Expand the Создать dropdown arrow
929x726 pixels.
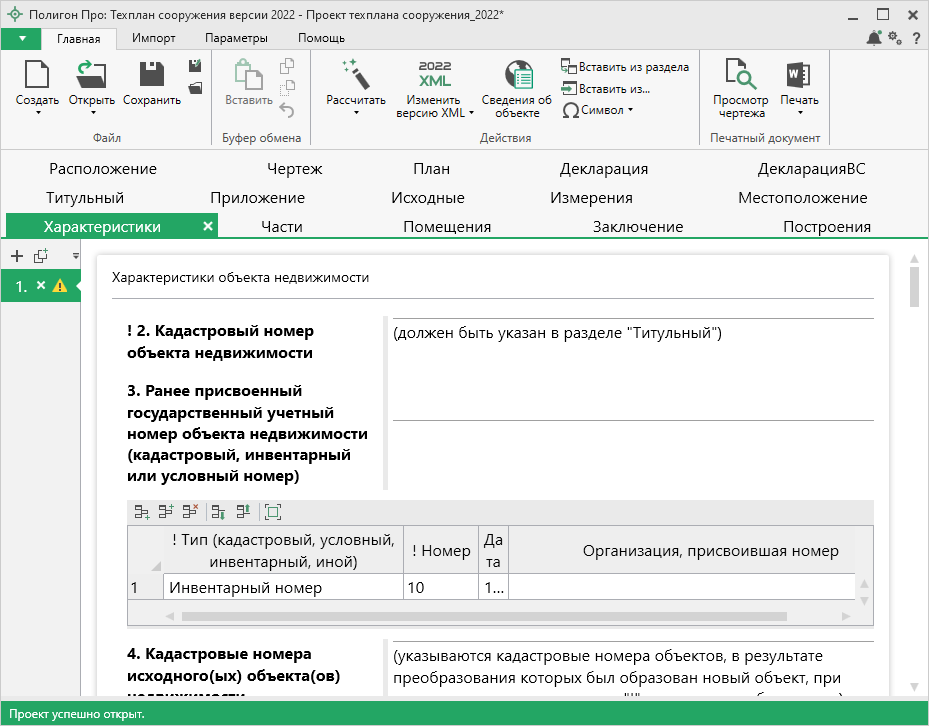[37, 113]
